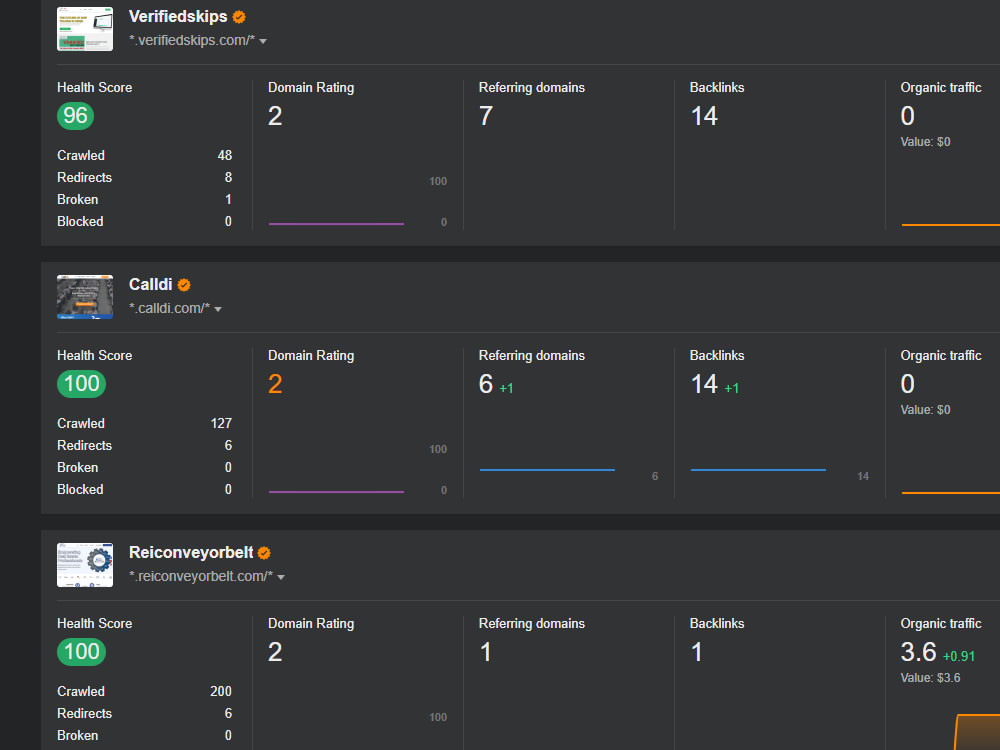Click Calldi Referring domains value 6
Viewport: 1000px width, 750px height.
click(486, 384)
